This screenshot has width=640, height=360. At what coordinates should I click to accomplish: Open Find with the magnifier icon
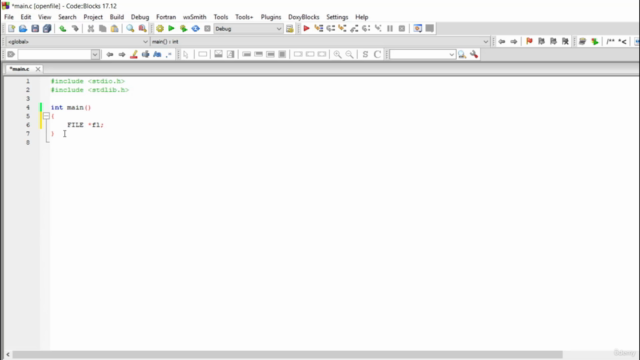[130, 29]
